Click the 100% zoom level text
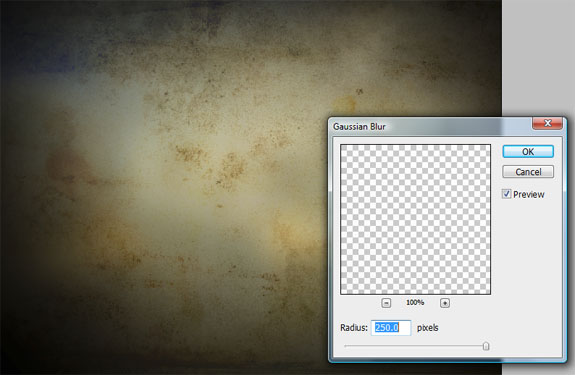This screenshot has height=375, width=575. [x=415, y=302]
